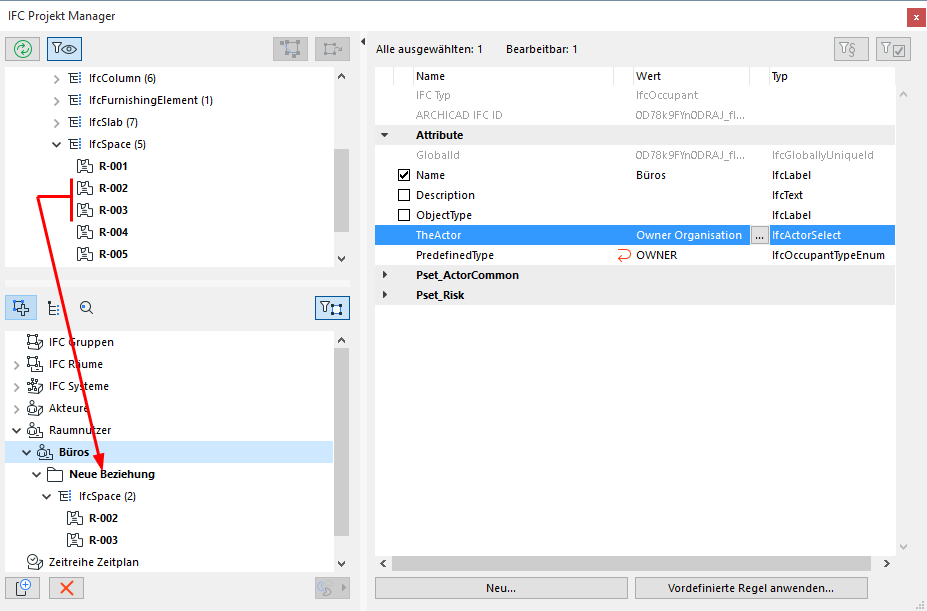Screen dimensions: 927x611
Task: Select R-003 under Neue Beziehung
Action: coord(103,540)
